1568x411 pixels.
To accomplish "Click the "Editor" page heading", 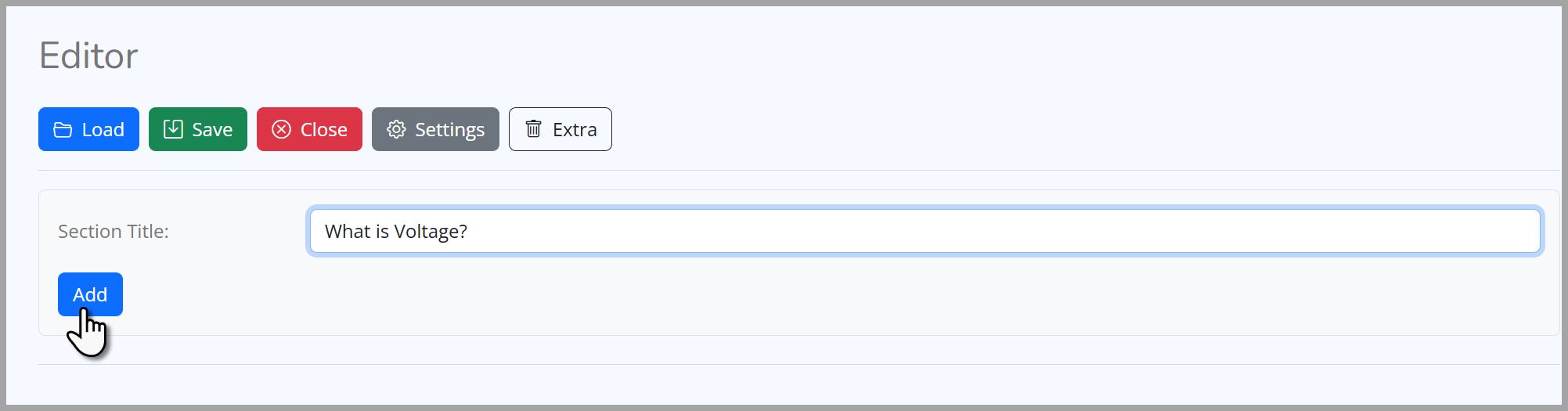I will coord(88,56).
